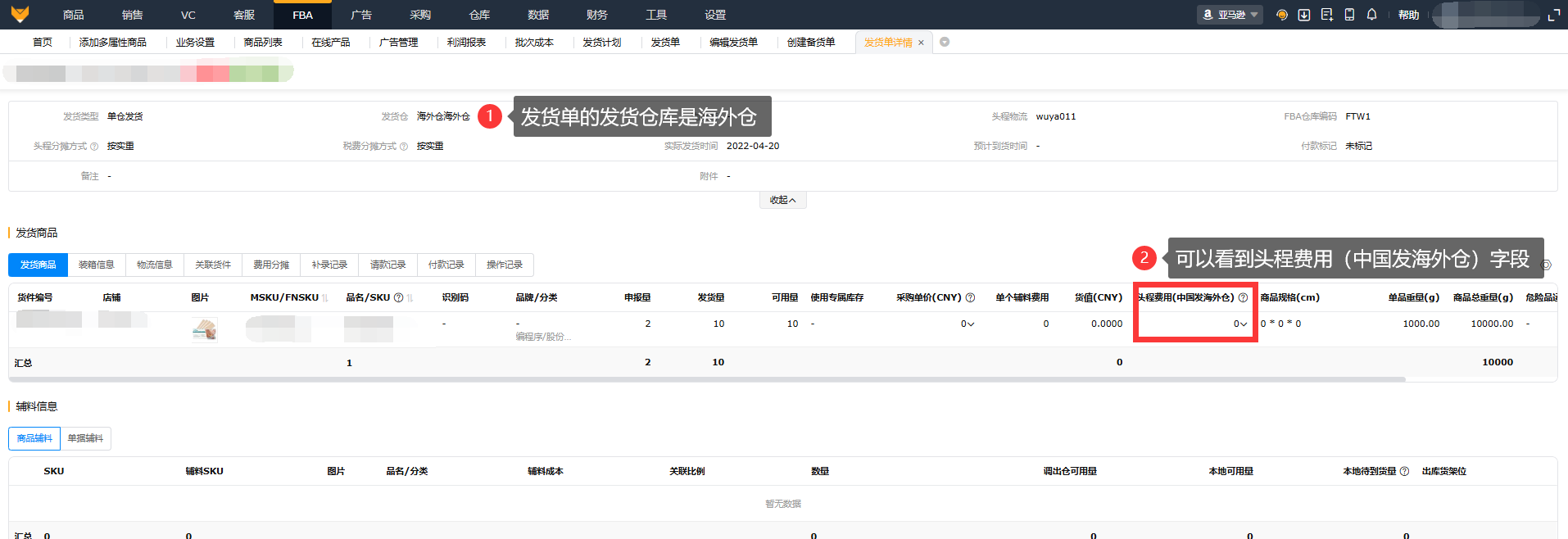Image resolution: width=1568 pixels, height=539 pixels.
Task: Click the 帮助 link
Action: point(1408,15)
